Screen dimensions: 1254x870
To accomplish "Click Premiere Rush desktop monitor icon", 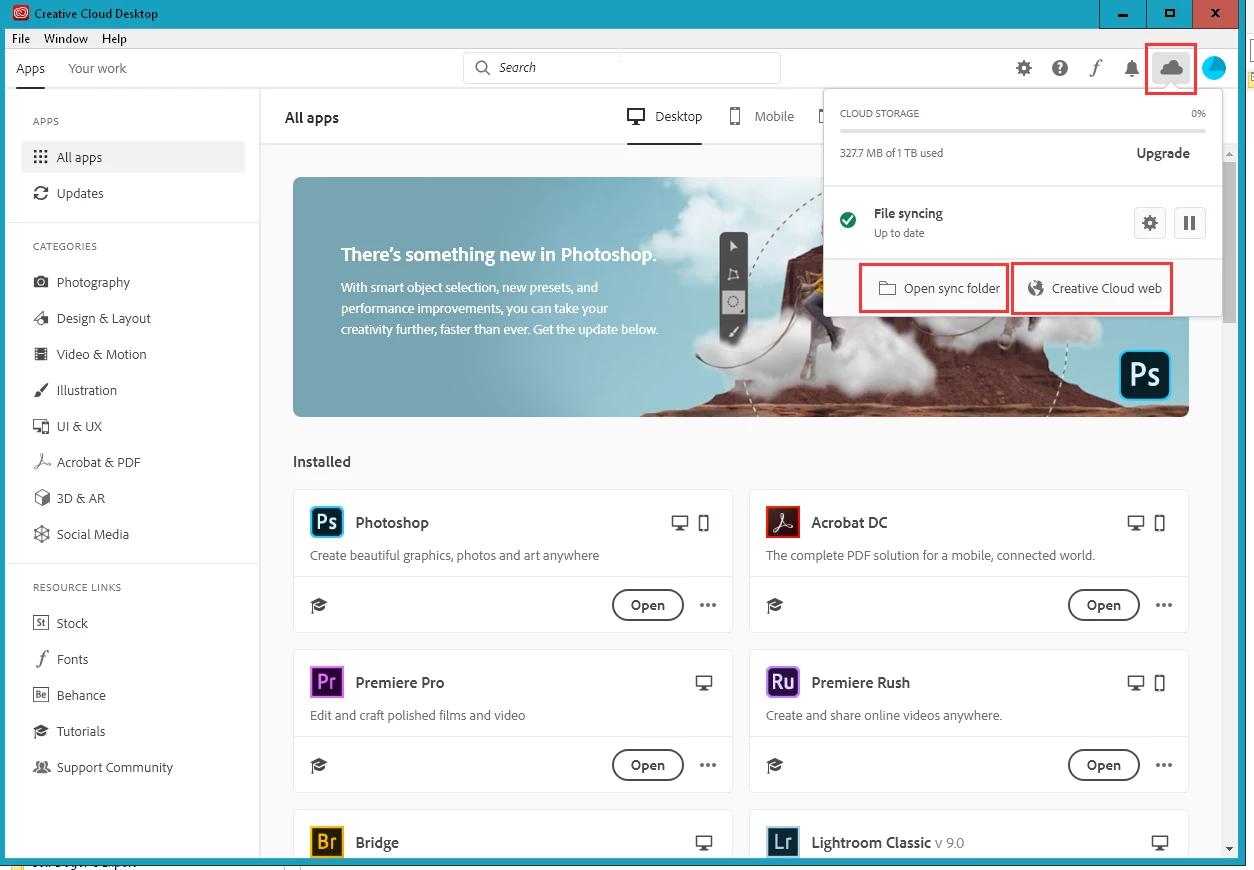I will pos(1136,682).
